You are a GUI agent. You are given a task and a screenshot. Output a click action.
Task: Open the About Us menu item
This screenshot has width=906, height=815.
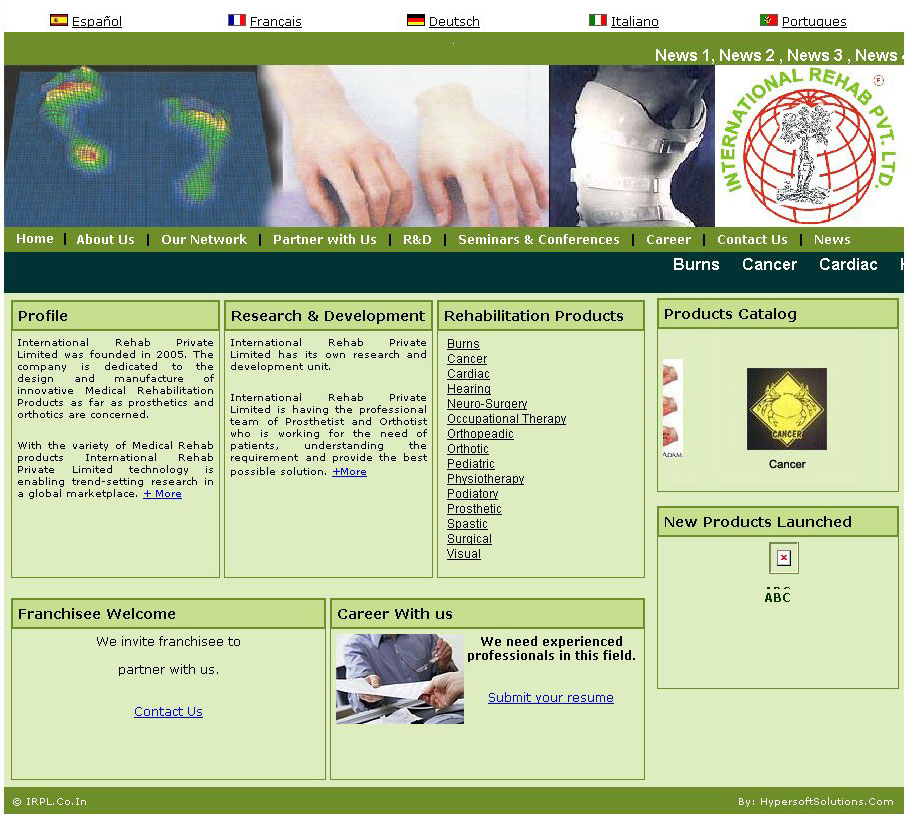coord(105,240)
